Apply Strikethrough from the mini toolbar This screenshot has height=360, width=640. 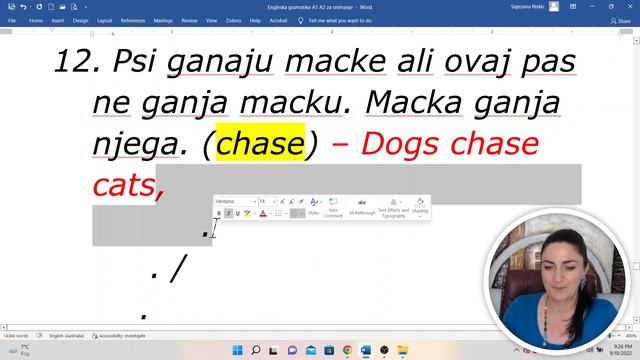pyautogui.click(x=362, y=207)
